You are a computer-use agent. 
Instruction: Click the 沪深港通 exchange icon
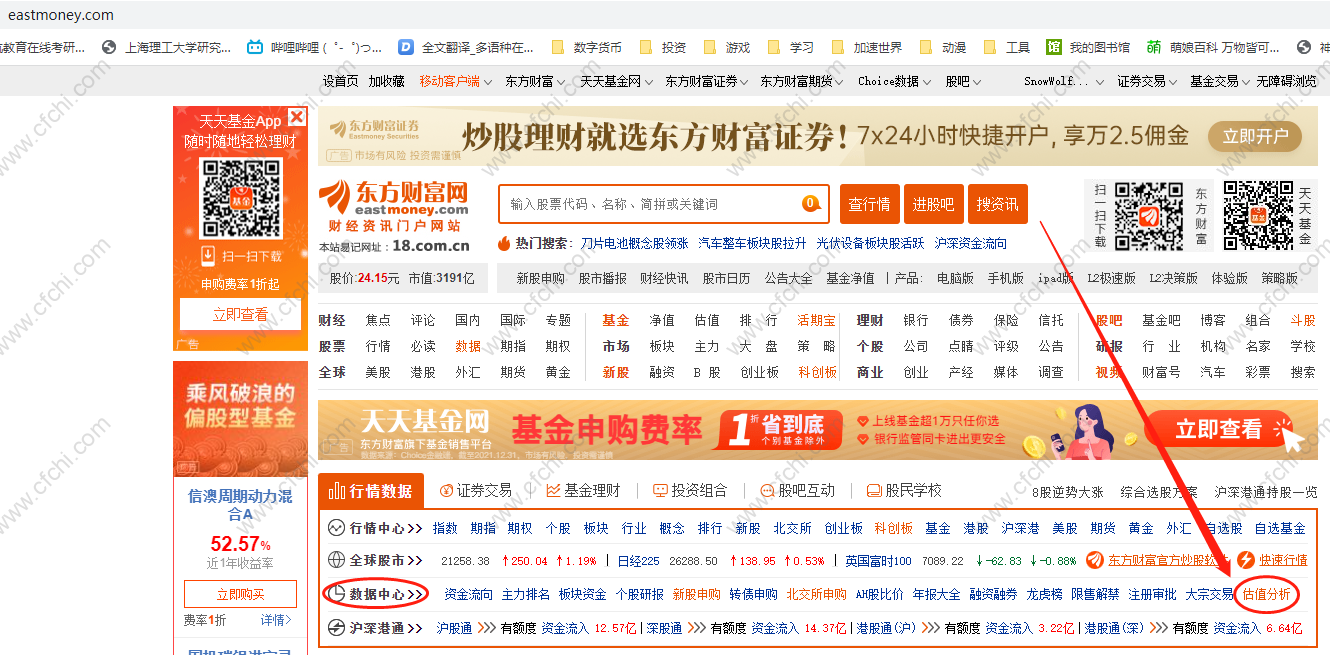[337, 628]
